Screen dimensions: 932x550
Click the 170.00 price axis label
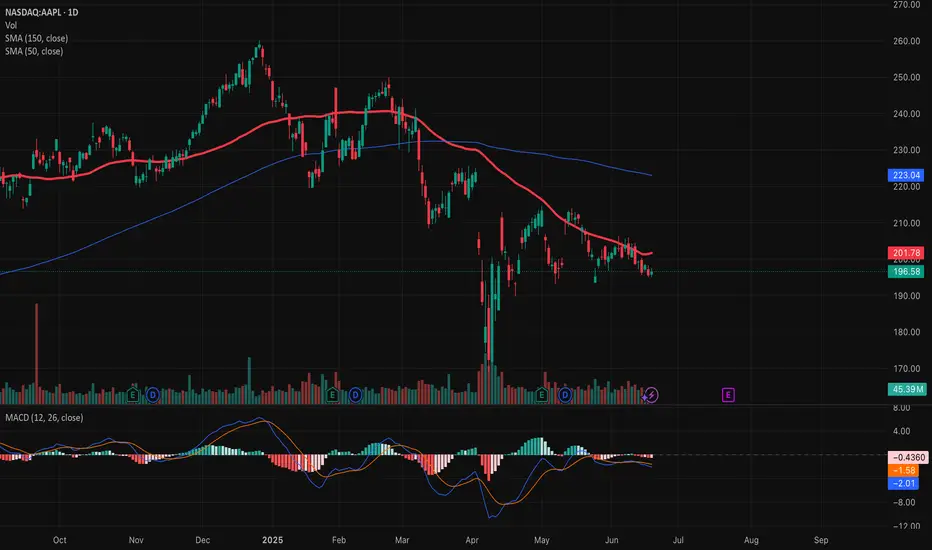[x=906, y=369]
